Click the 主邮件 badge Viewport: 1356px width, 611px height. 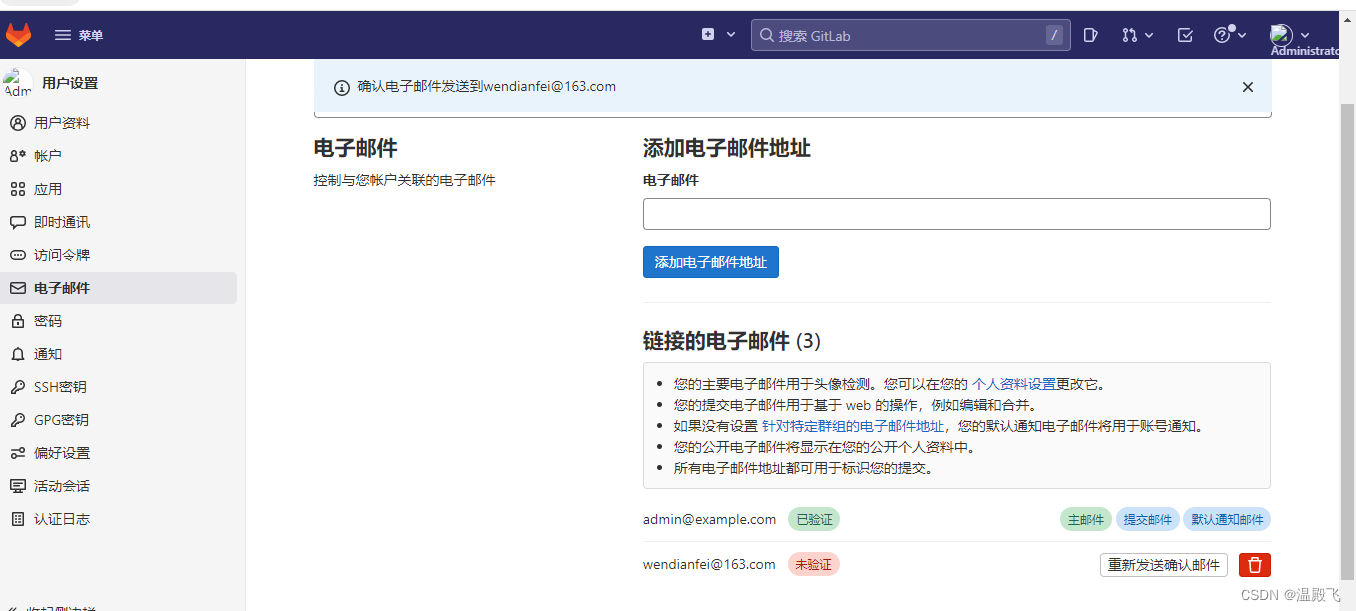pyautogui.click(x=1086, y=520)
